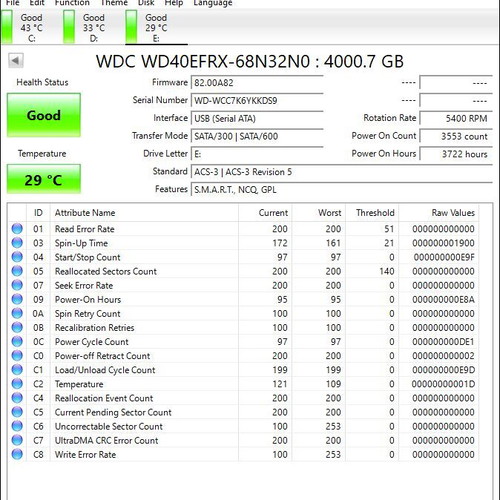
Task: Click the Interface field USB (Serial ATA)
Action: tap(257, 118)
